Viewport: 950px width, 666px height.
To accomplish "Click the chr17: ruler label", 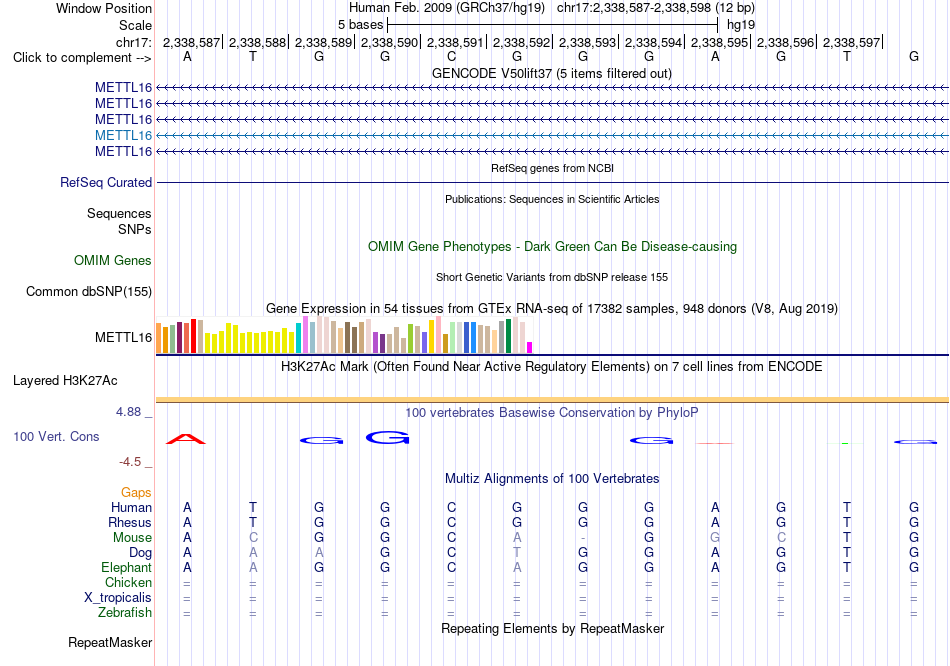I will pyautogui.click(x=134, y=42).
